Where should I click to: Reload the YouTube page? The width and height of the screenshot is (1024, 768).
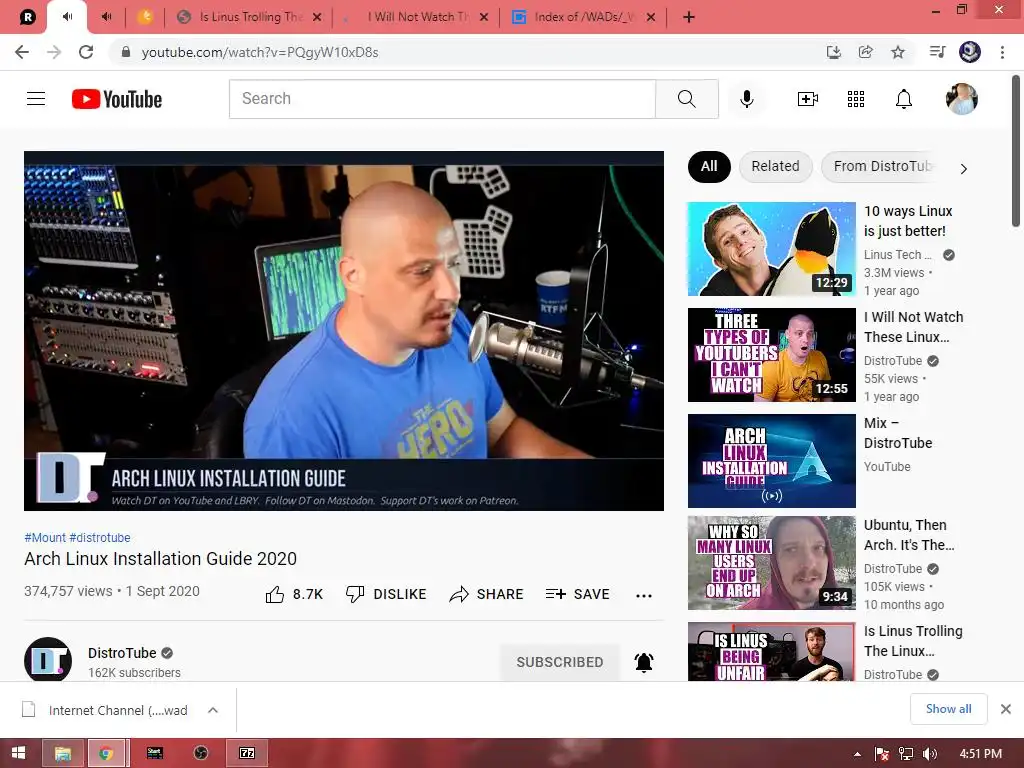pos(86,52)
